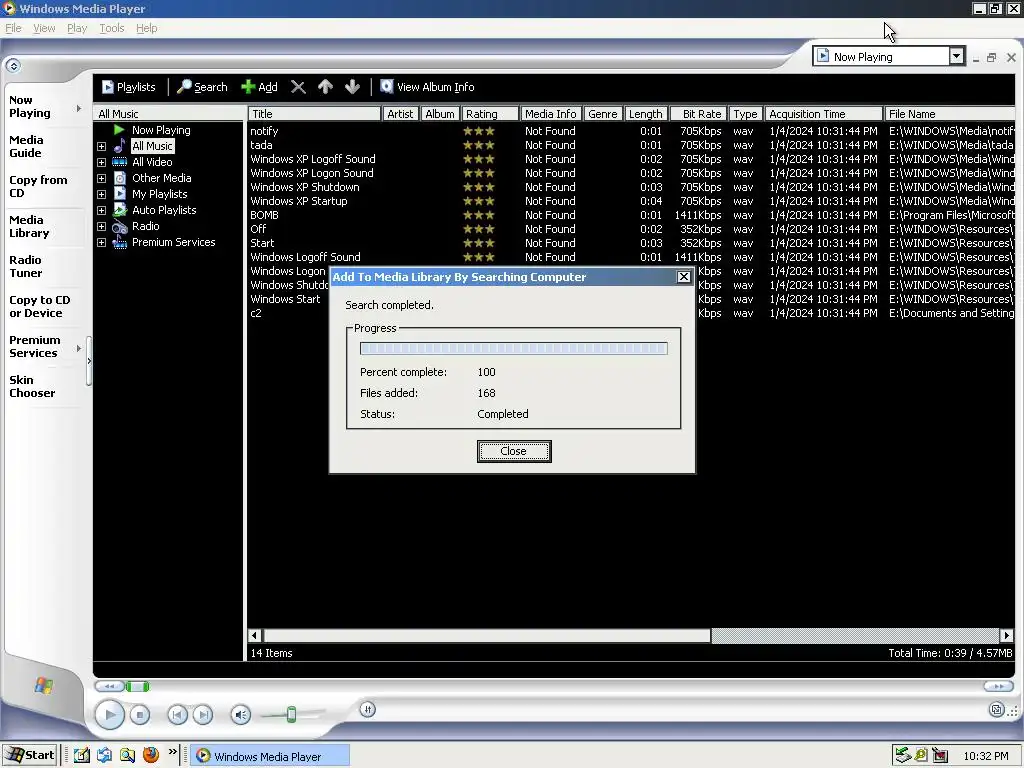
Task: Open the Windows Start menu
Action: [30, 756]
